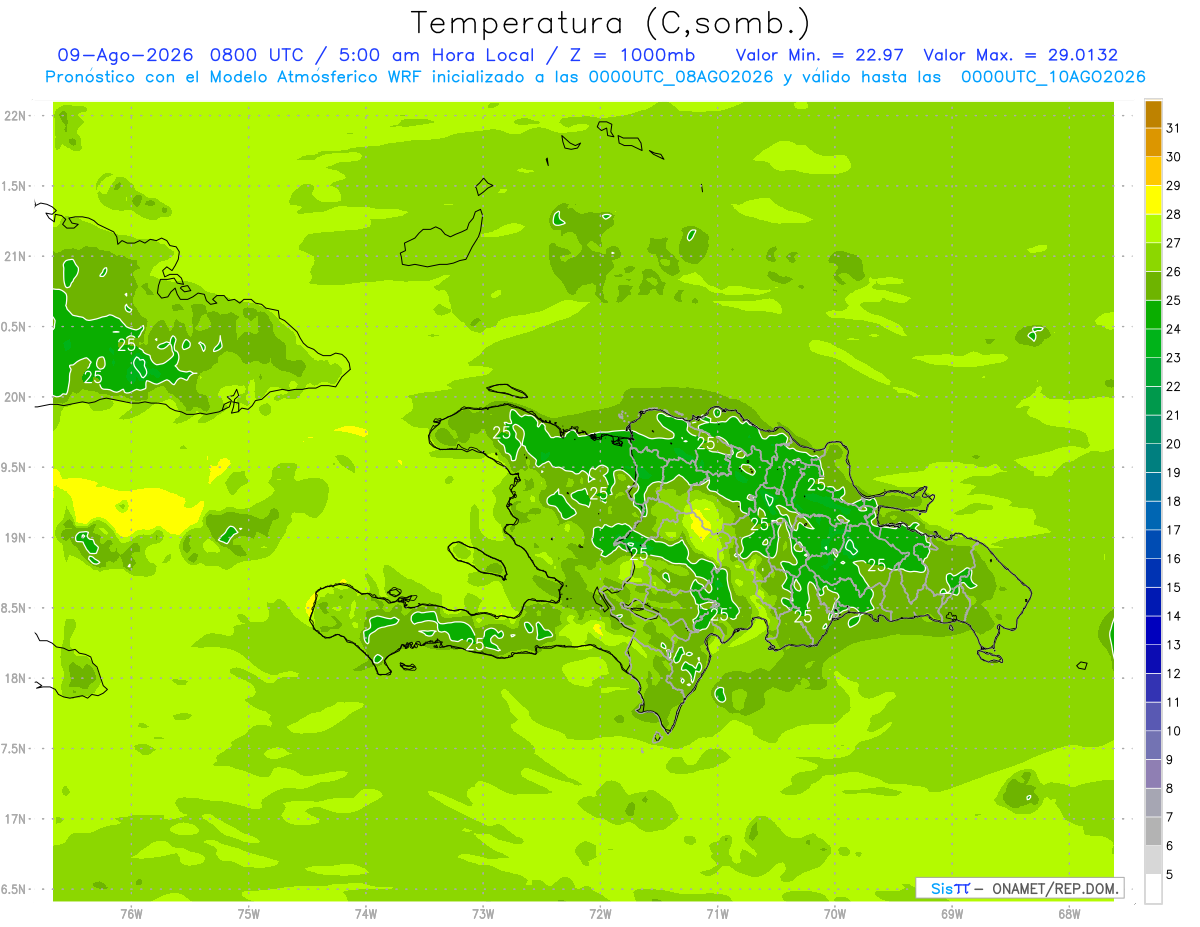Click the "22N" latitude axis label
This screenshot has height=927, width=1200.
pyautogui.click(x=15, y=116)
